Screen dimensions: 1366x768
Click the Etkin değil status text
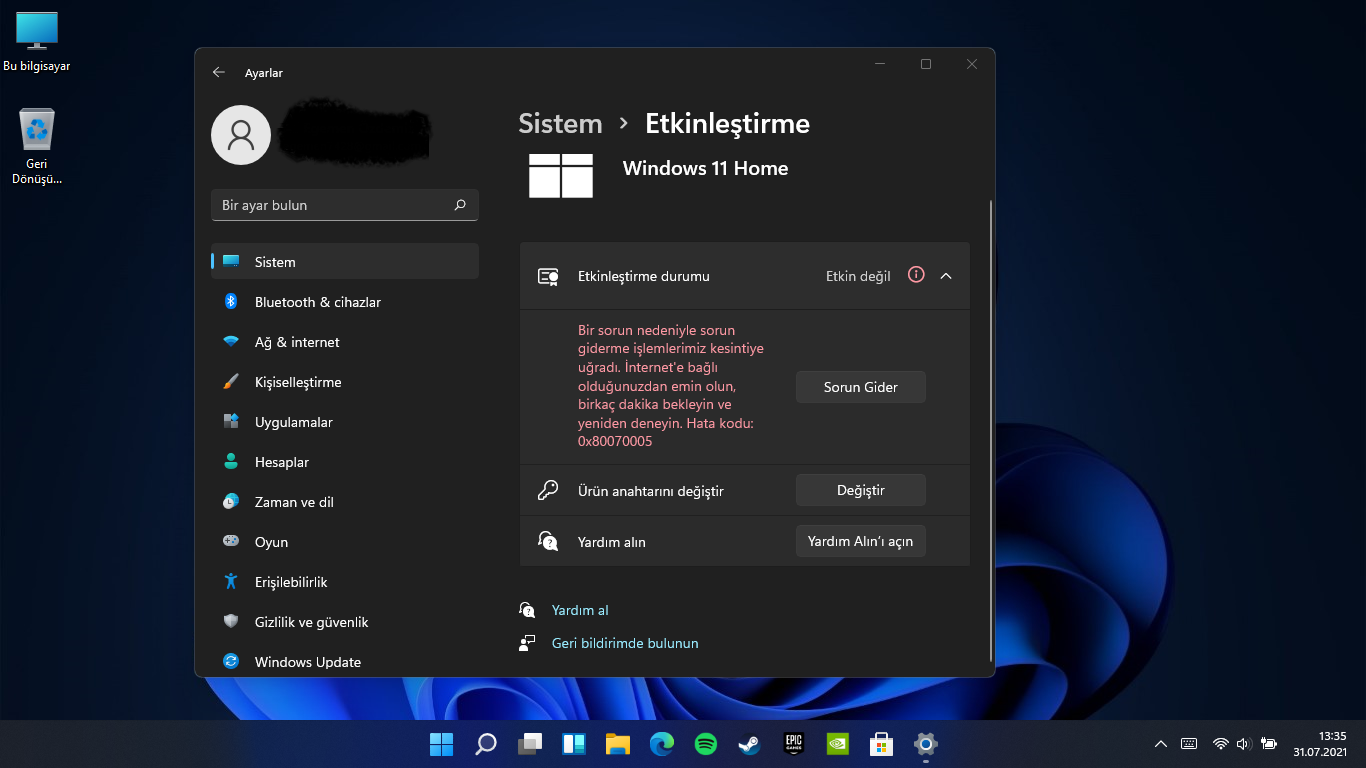coord(858,276)
